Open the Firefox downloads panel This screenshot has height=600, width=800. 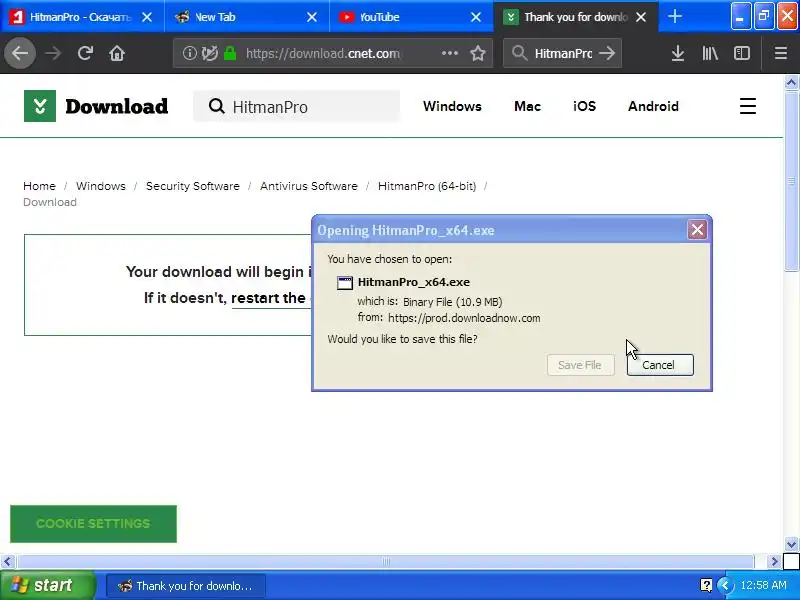pyautogui.click(x=678, y=53)
